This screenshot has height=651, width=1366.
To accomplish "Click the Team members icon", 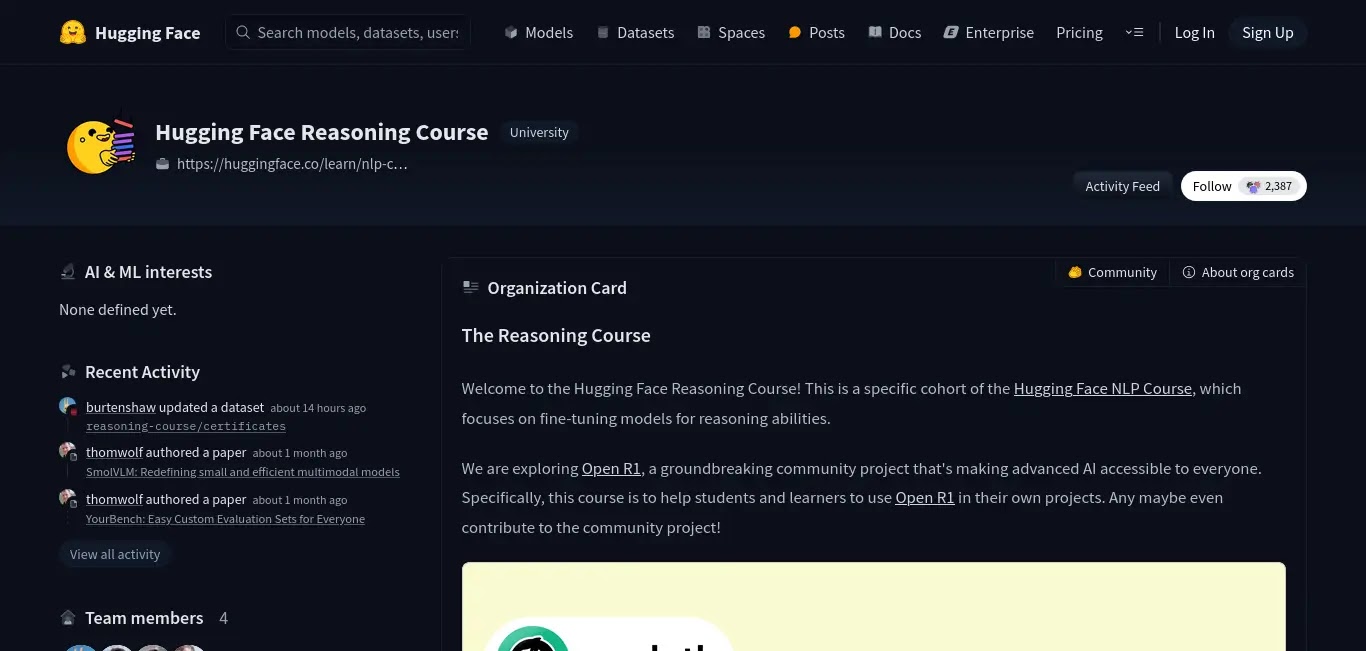I will coord(68,618).
